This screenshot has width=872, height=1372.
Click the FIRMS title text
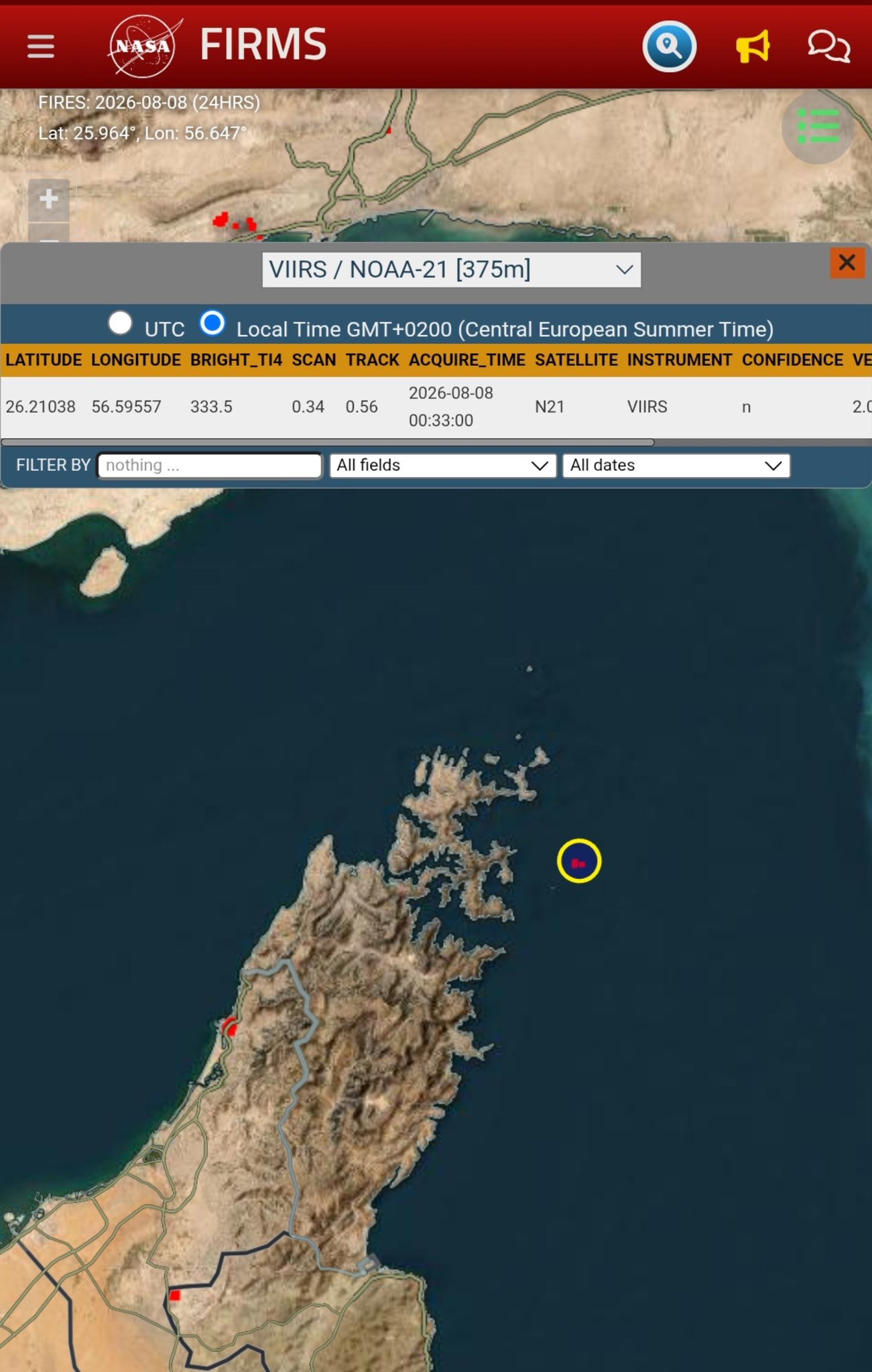[263, 45]
